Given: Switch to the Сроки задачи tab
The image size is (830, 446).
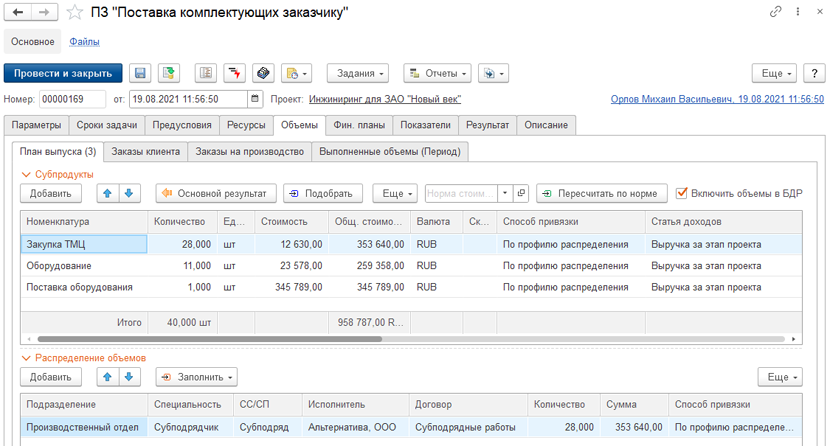Looking at the screenshot, I should [107, 125].
